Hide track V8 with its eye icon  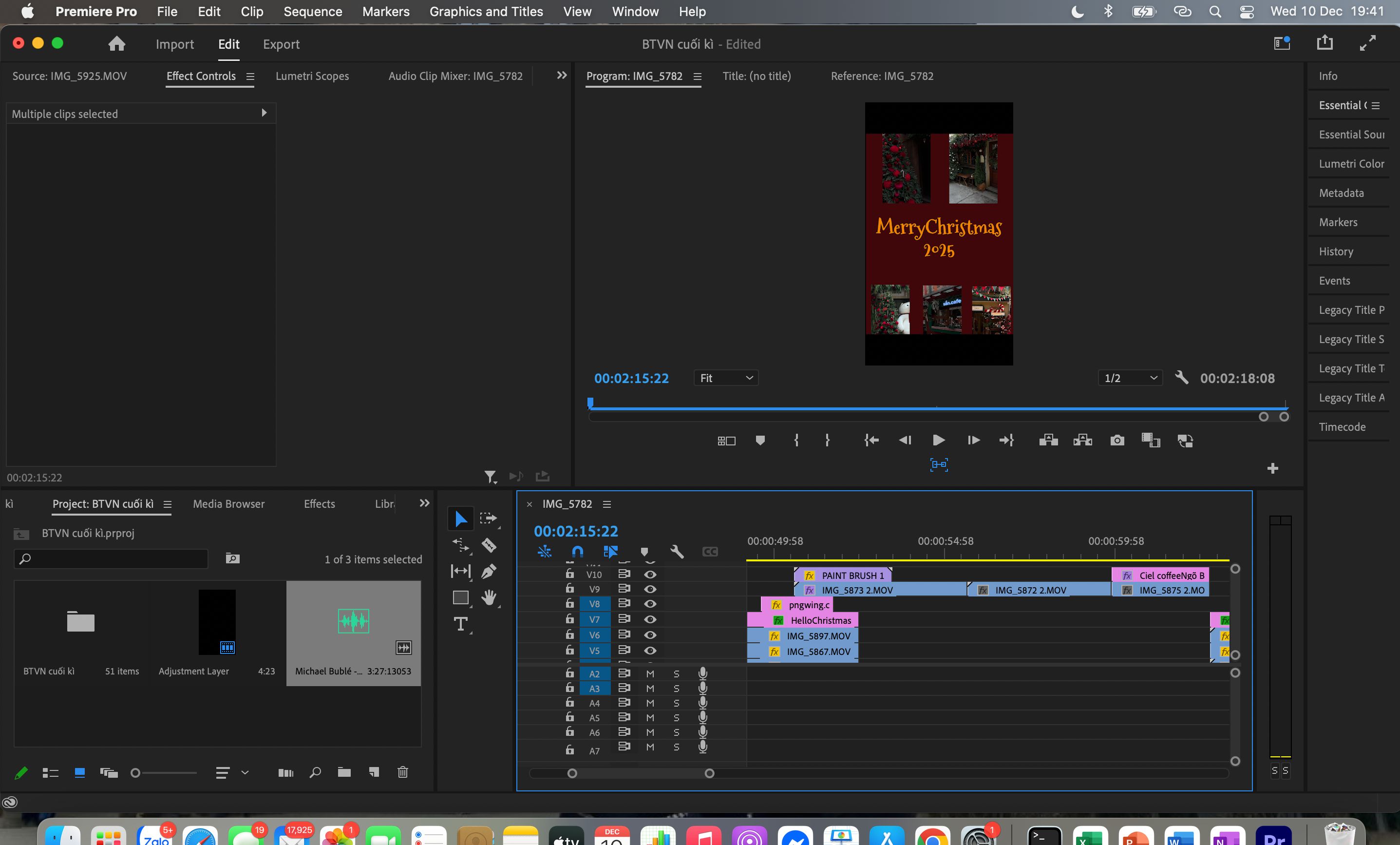(x=650, y=603)
